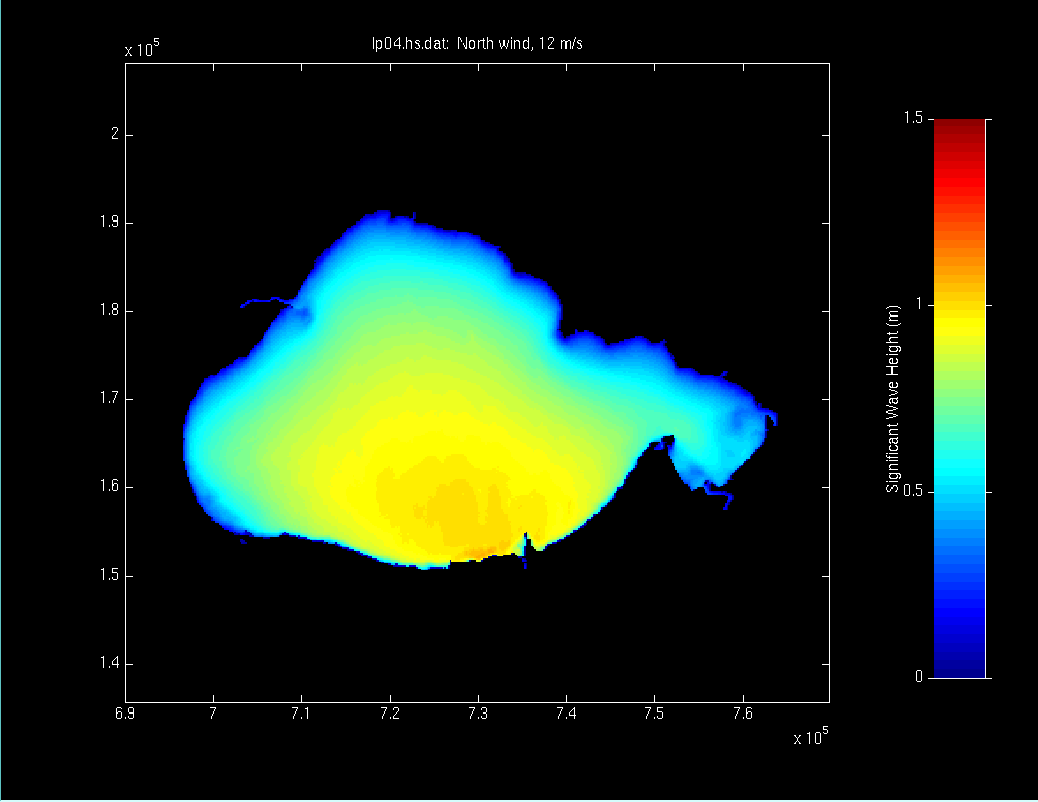The image size is (1038, 802).
Task: Click the x-axis tick label 6.9
Action: pos(126,712)
